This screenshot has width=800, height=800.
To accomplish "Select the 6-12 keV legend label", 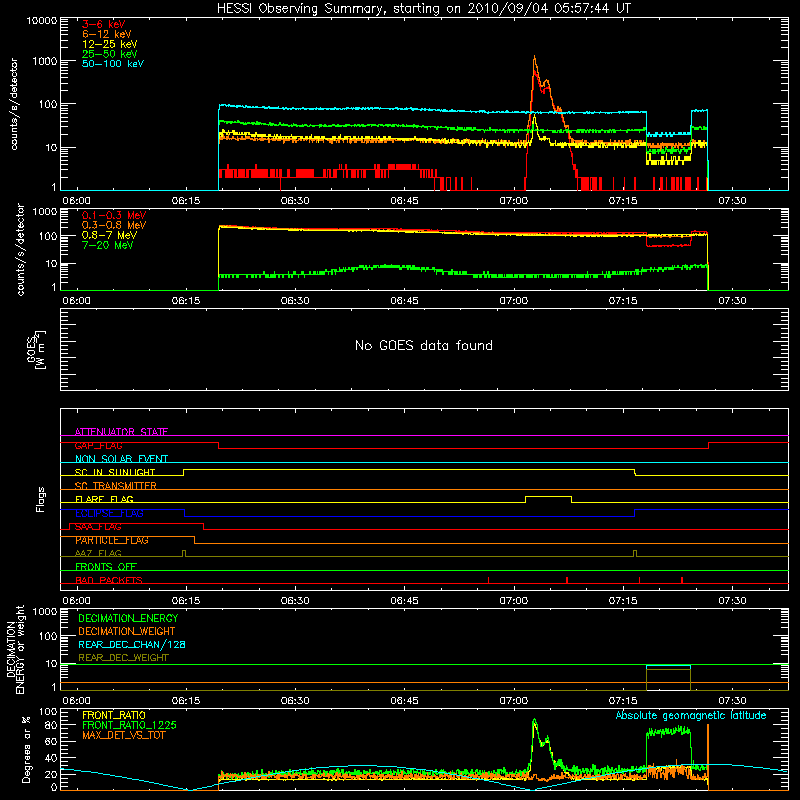I will tap(107, 34).
